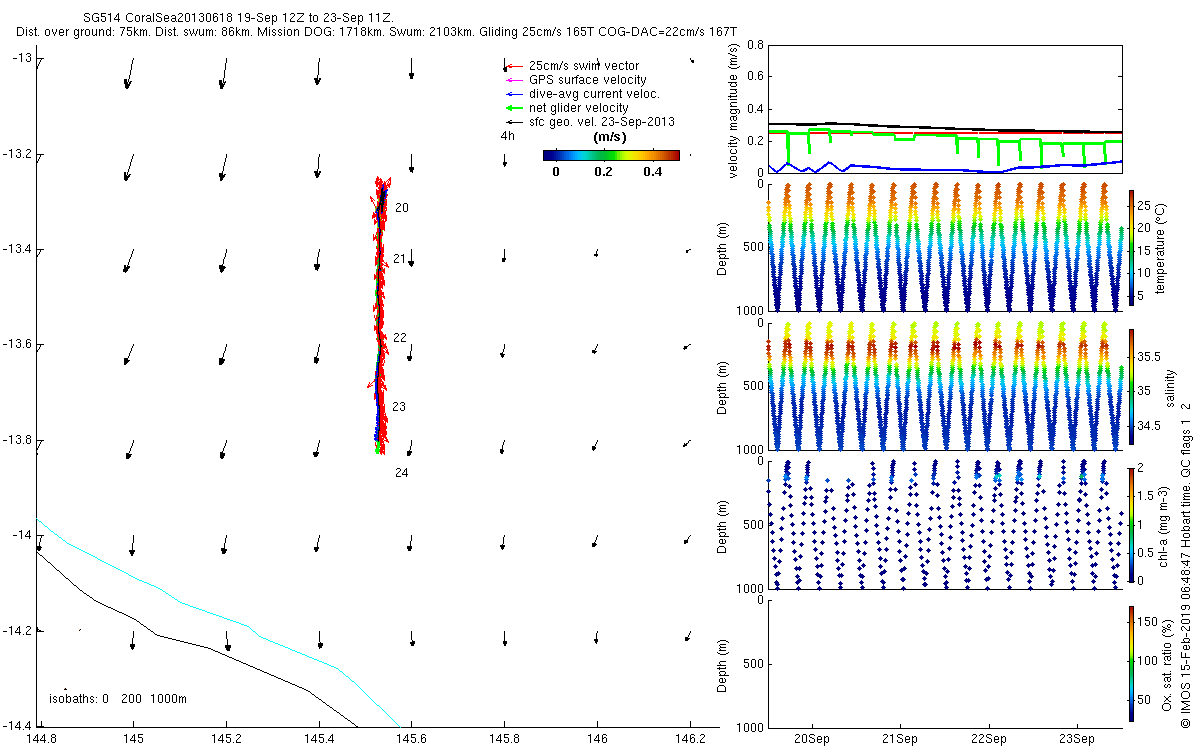
Task: Click 'velocity magnitude (m/s)' axis label
Action: click(733, 110)
